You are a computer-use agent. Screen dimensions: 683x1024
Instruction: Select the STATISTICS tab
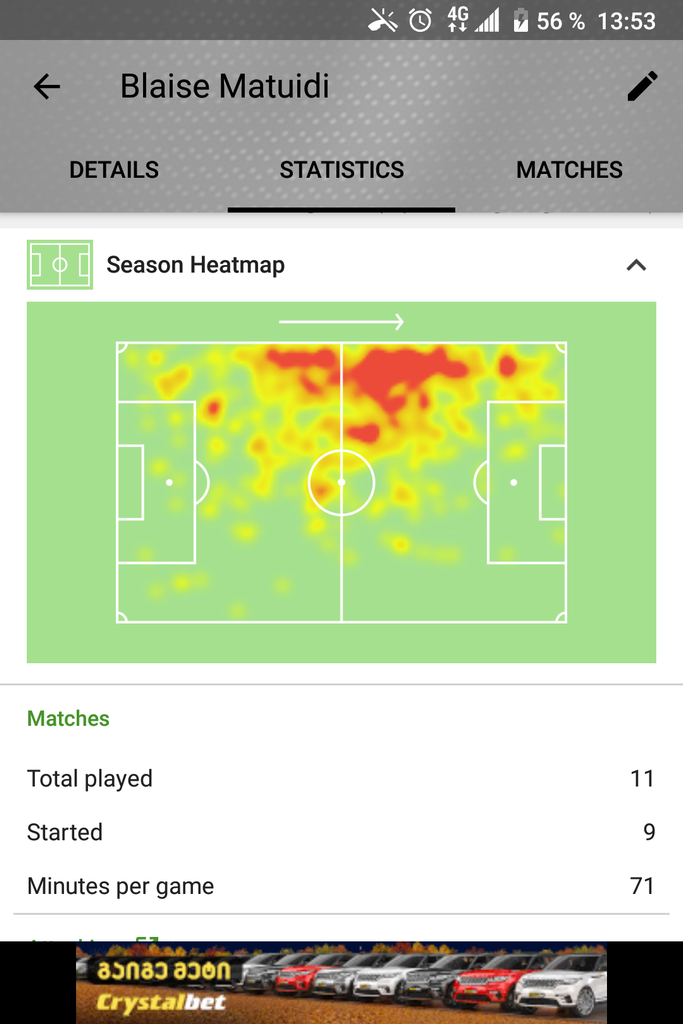point(342,170)
